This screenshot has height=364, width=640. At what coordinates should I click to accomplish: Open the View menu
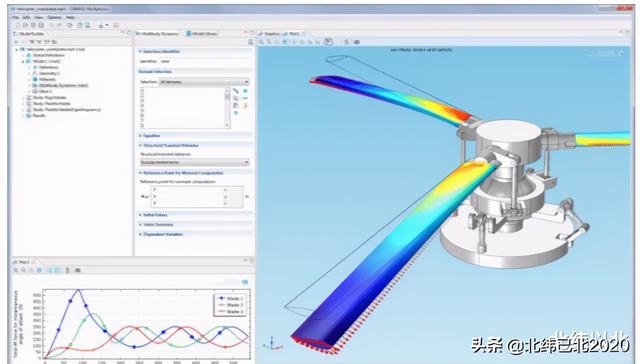point(38,18)
